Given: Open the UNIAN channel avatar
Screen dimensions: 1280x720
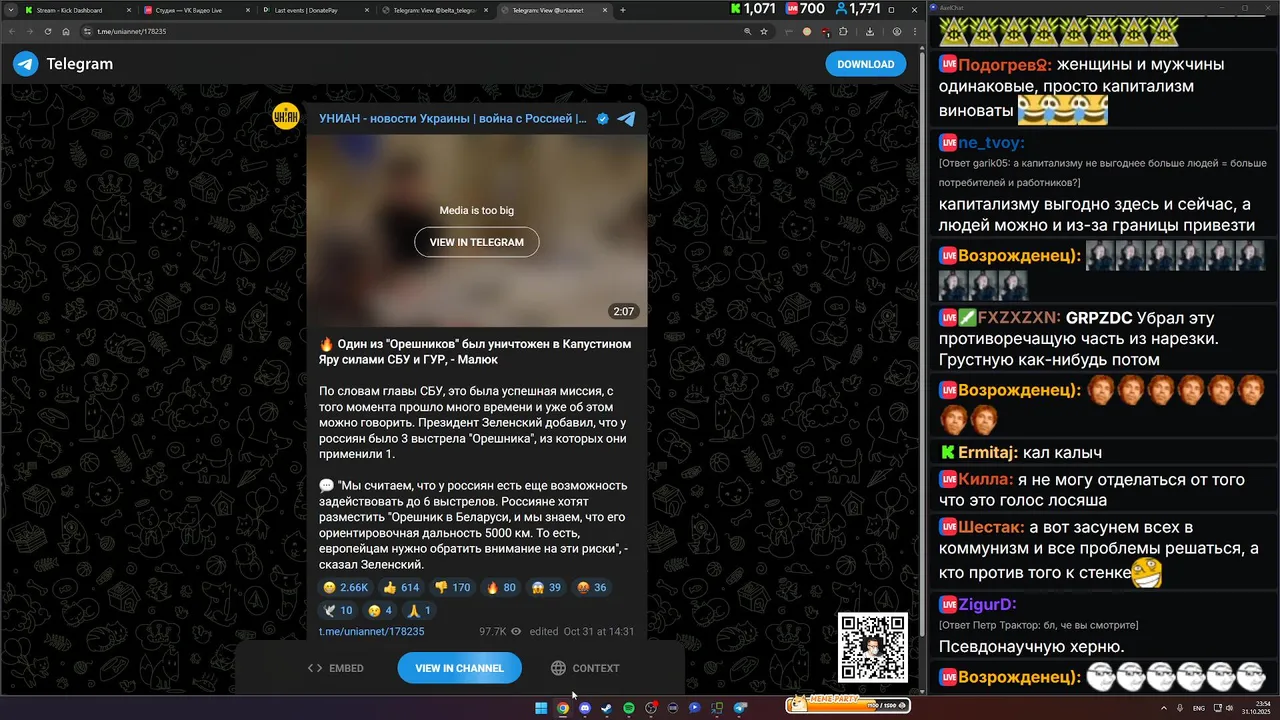Looking at the screenshot, I should coord(286,116).
